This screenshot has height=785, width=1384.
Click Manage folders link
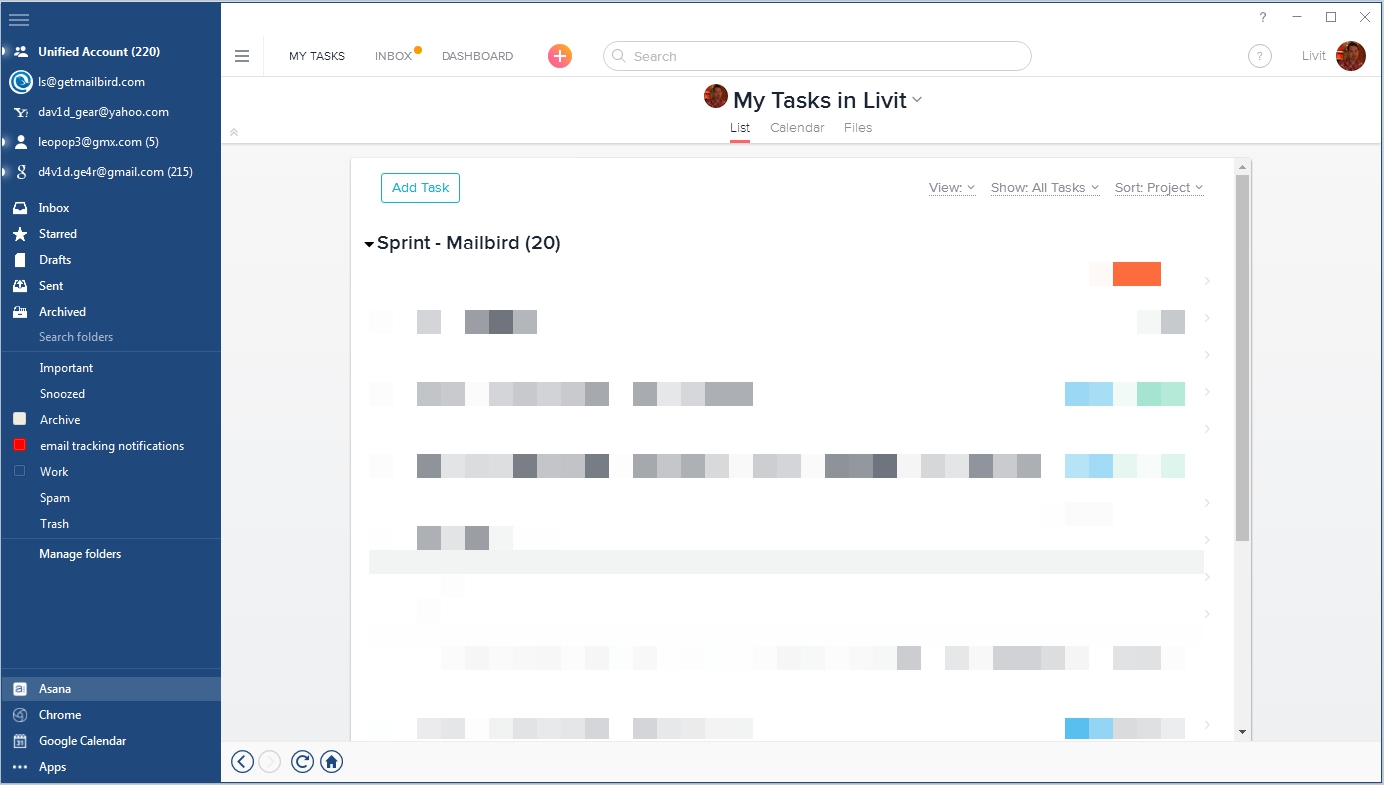pos(80,554)
